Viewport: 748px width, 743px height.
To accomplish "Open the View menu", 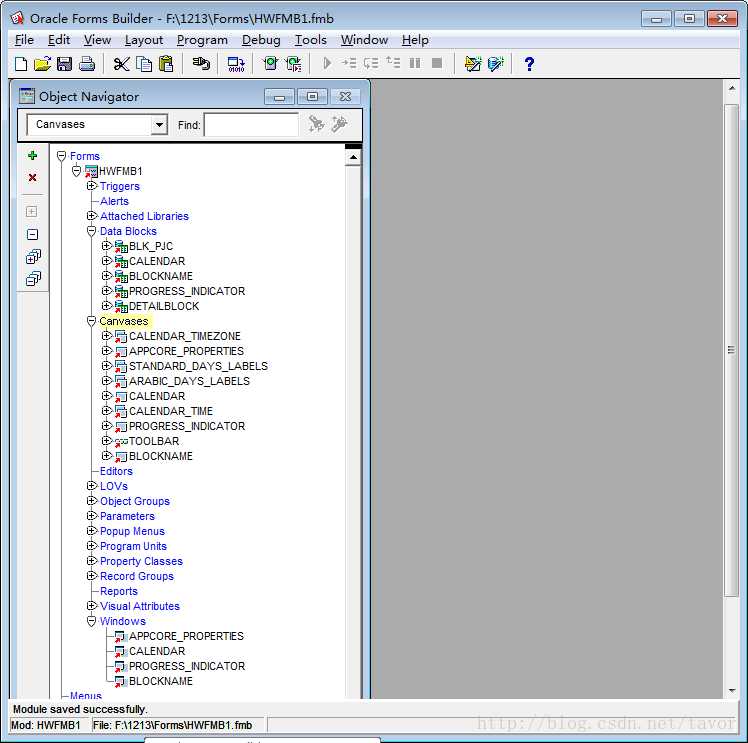I will (x=97, y=40).
